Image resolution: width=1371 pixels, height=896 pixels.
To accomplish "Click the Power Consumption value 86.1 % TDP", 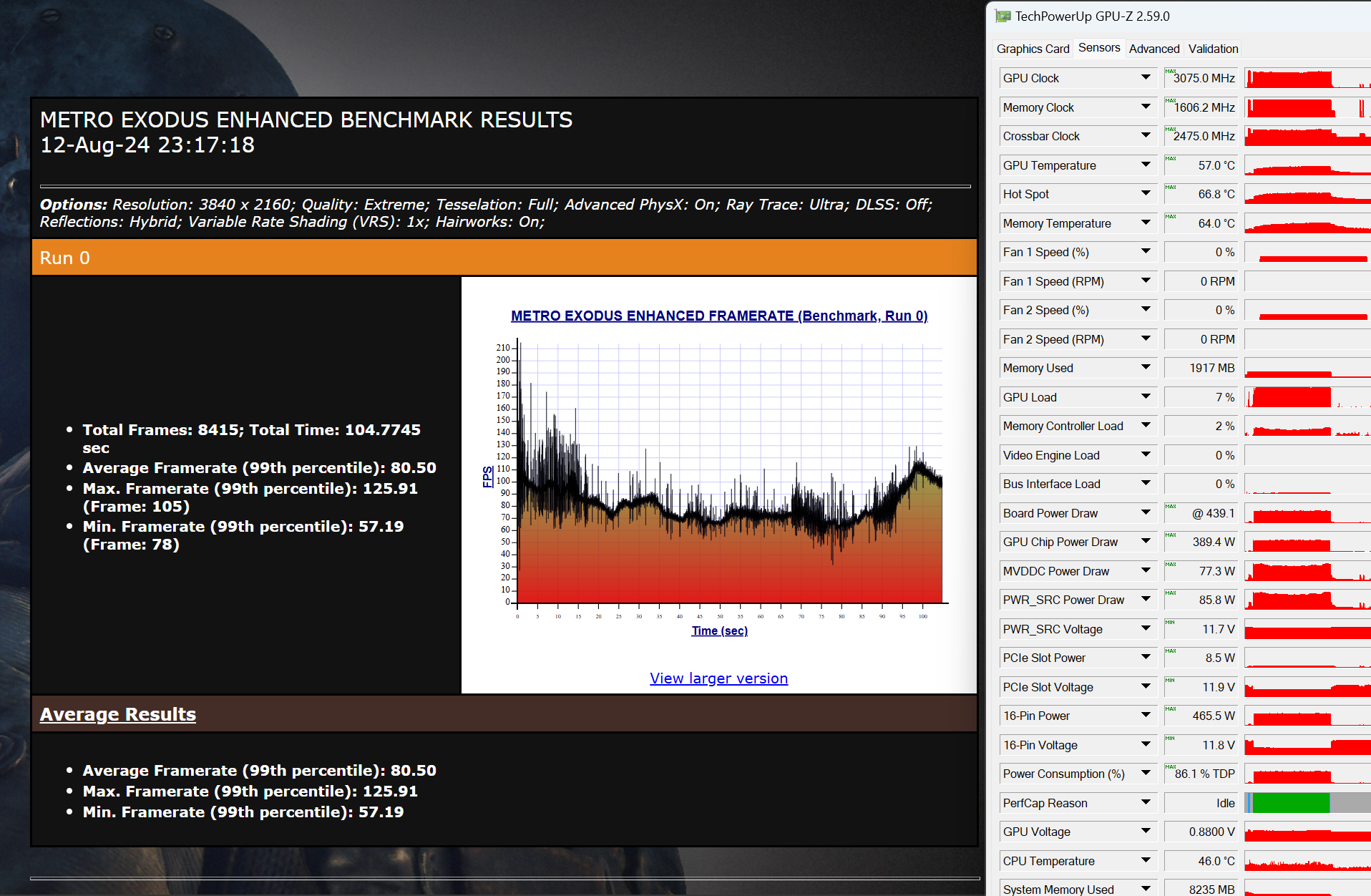I will pyautogui.click(x=1201, y=774).
